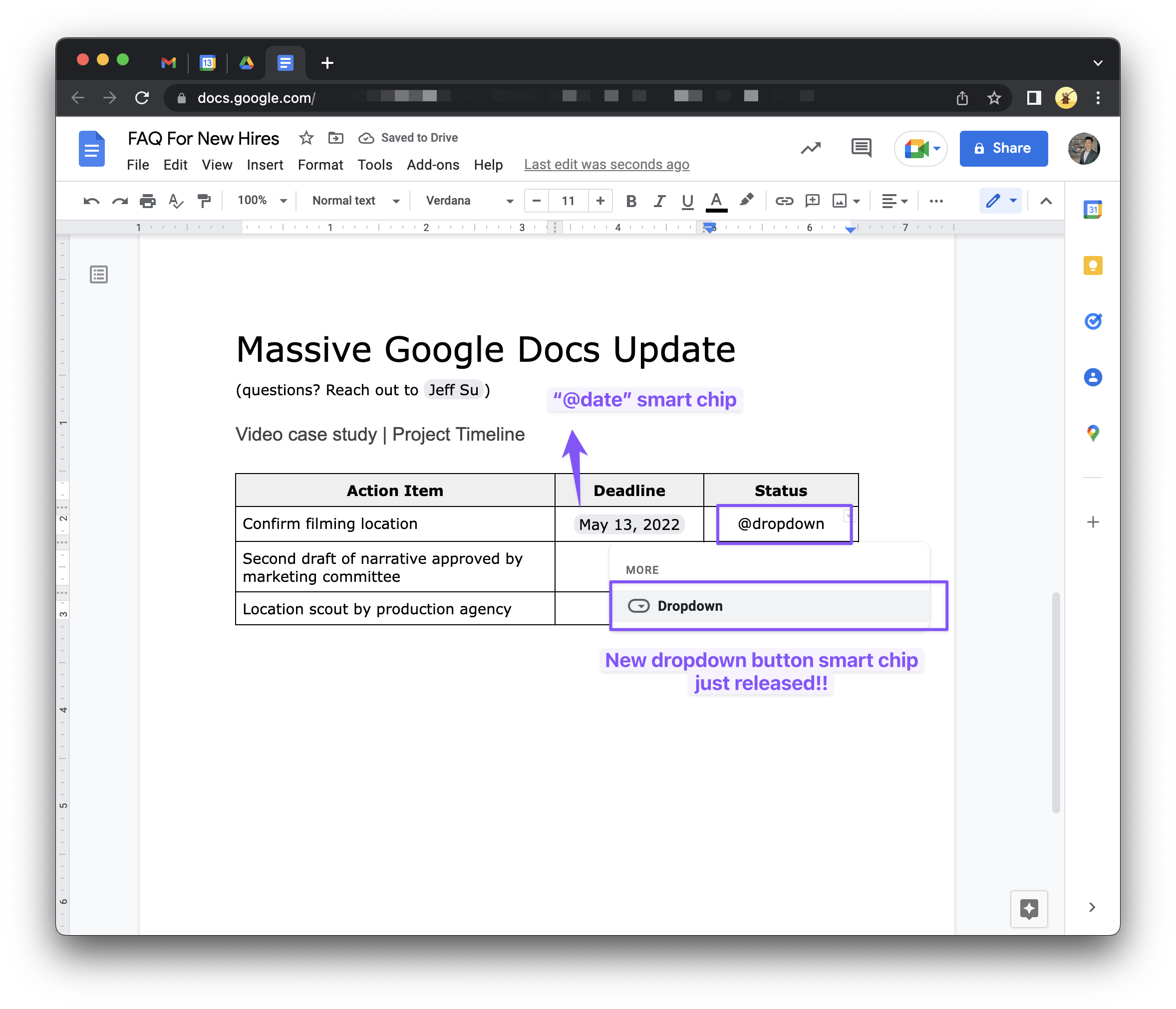Open Maps side panel icon
The width and height of the screenshot is (1176, 1009).
pyautogui.click(x=1093, y=433)
